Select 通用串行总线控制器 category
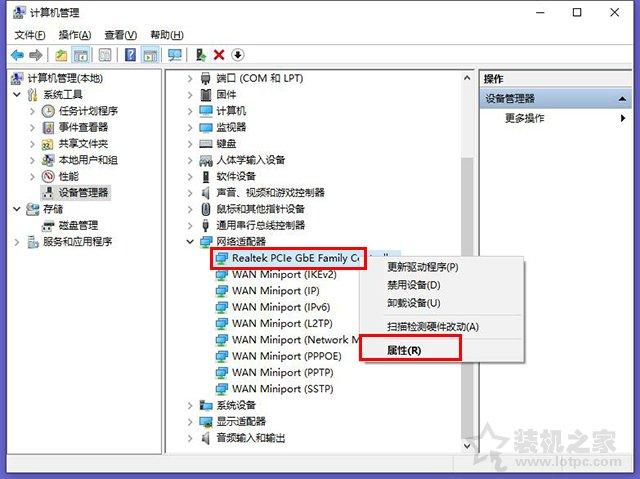 coord(260,225)
